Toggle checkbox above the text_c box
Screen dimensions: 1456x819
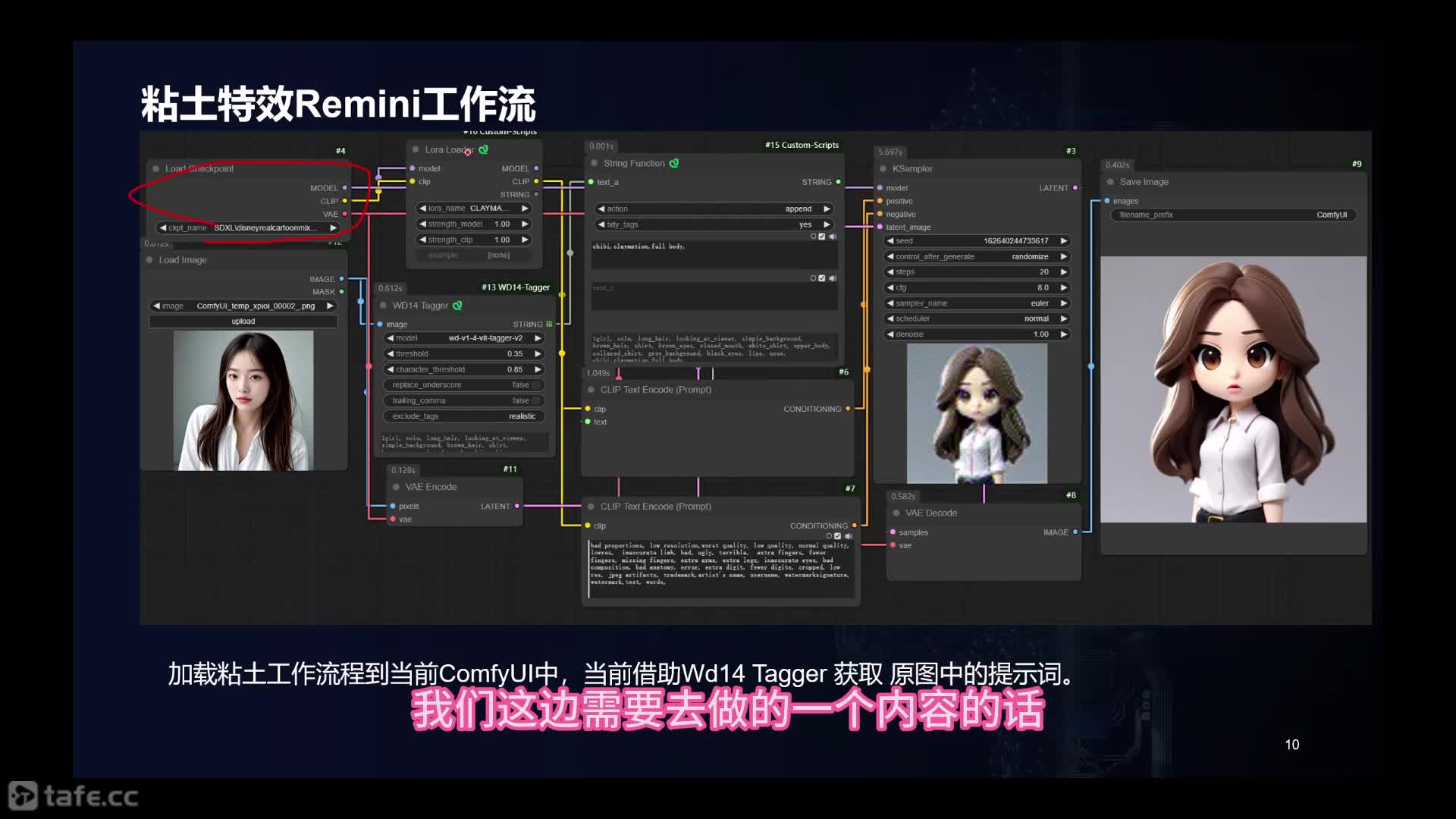point(822,278)
